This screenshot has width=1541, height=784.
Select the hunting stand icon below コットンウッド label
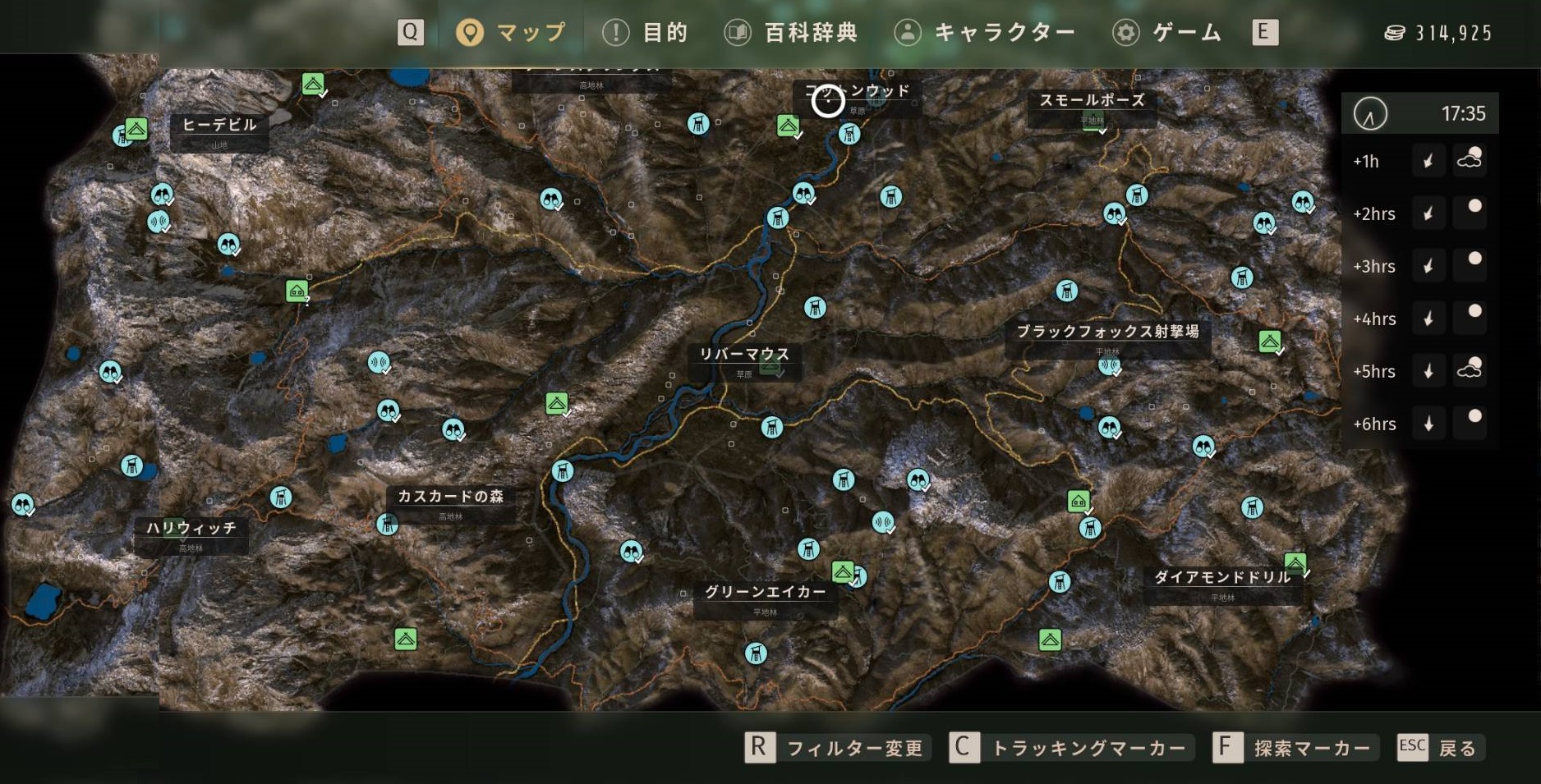(849, 134)
